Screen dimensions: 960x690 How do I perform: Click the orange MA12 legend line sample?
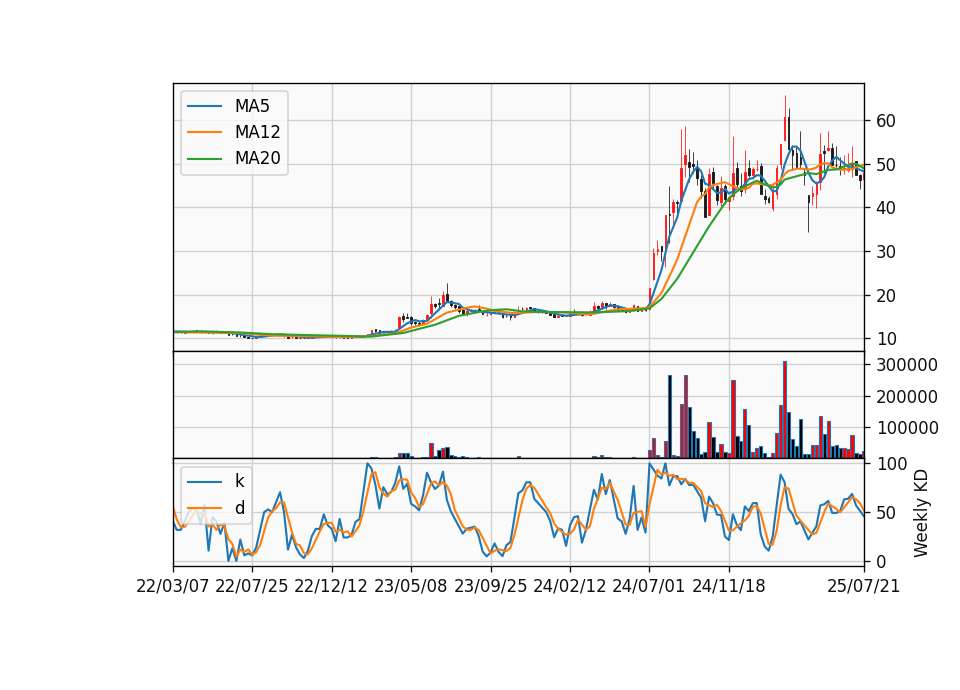pos(204,132)
